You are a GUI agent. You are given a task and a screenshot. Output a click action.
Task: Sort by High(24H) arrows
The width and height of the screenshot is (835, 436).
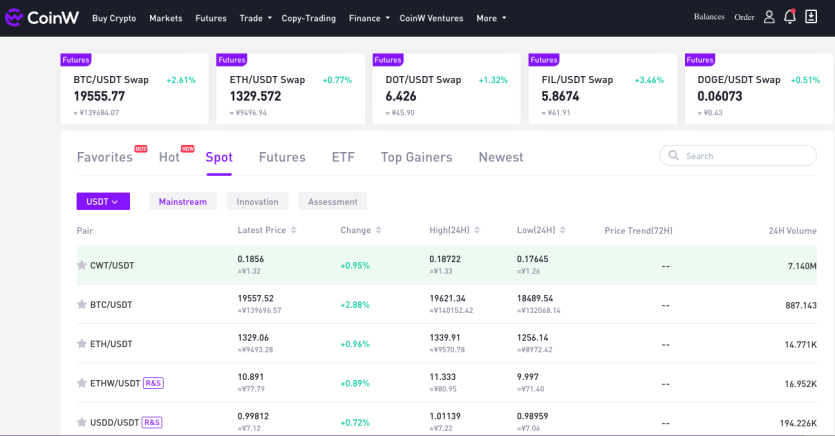pyautogui.click(x=477, y=230)
